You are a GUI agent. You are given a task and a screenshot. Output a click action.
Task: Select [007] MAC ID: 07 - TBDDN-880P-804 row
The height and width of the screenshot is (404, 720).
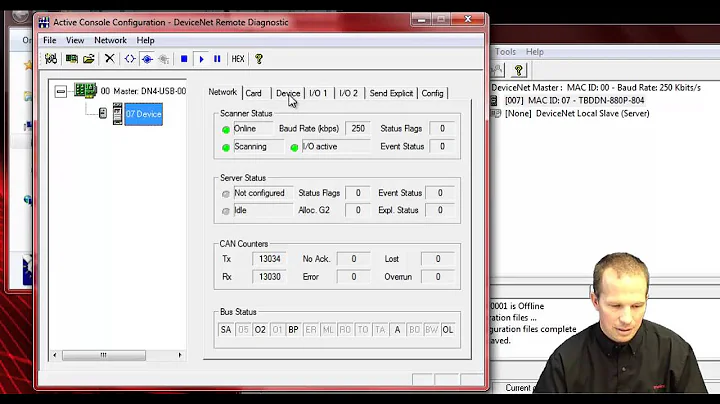coord(574,101)
